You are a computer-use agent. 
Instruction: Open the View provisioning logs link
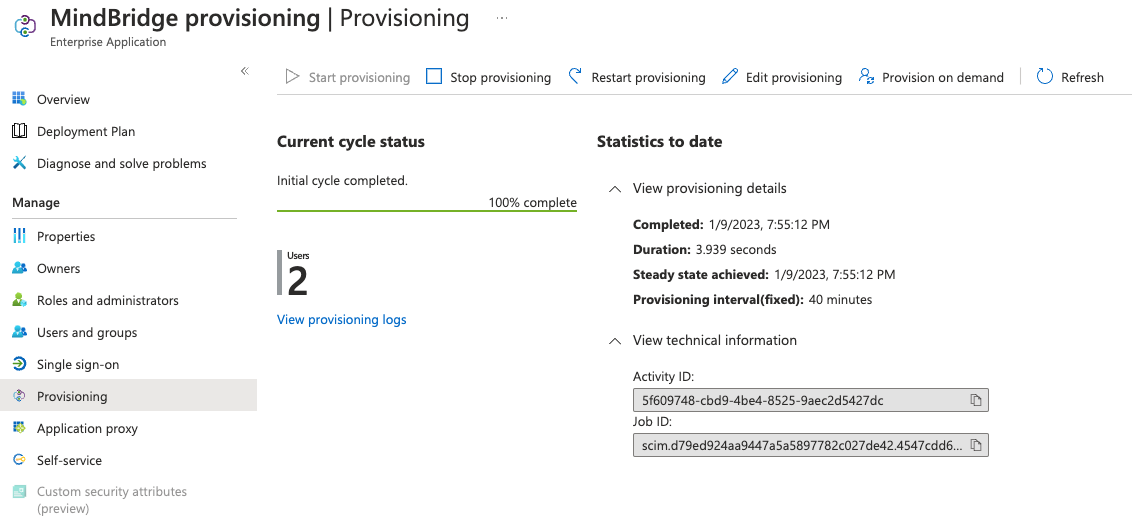point(341,319)
